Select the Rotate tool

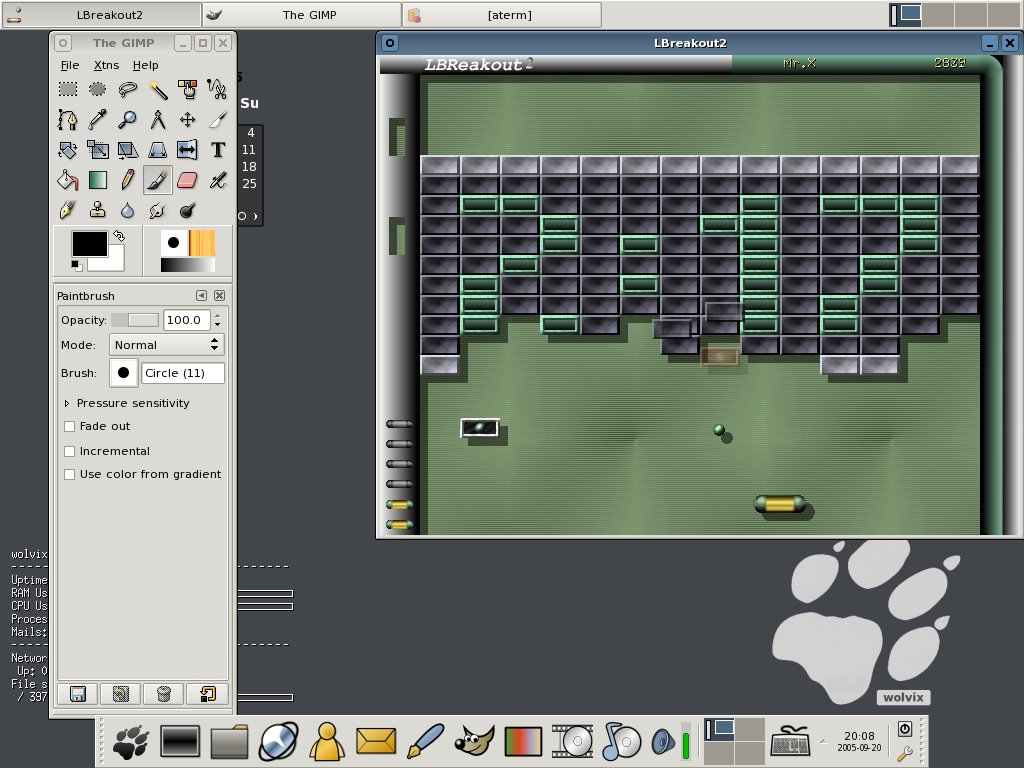(x=68, y=150)
